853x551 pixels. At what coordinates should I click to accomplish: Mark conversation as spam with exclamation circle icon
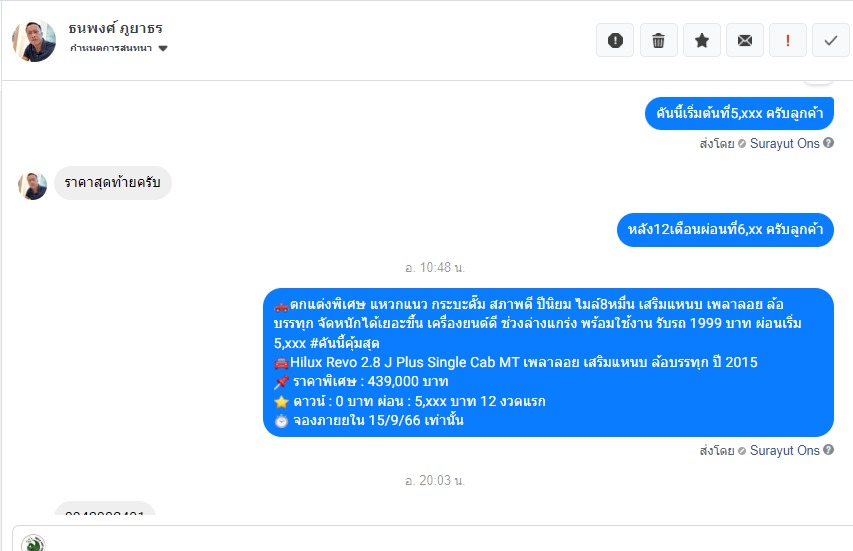pos(615,40)
